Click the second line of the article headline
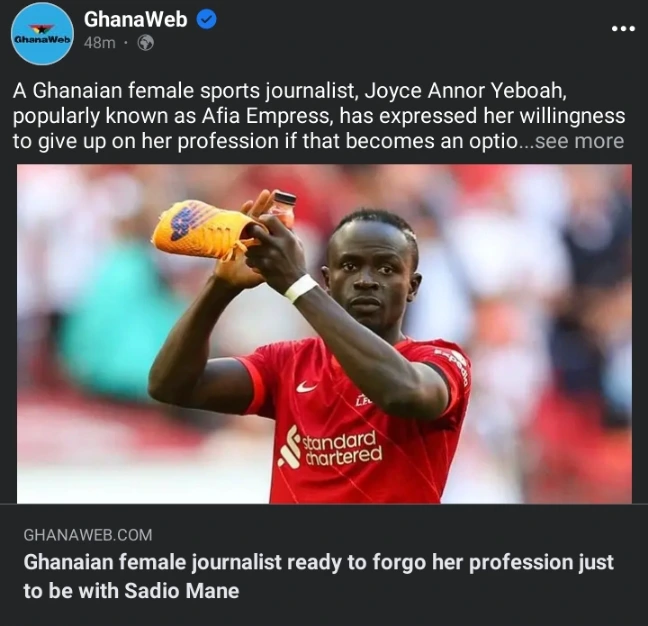Screen dimensions: 648x626 pyautogui.click(x=131, y=591)
